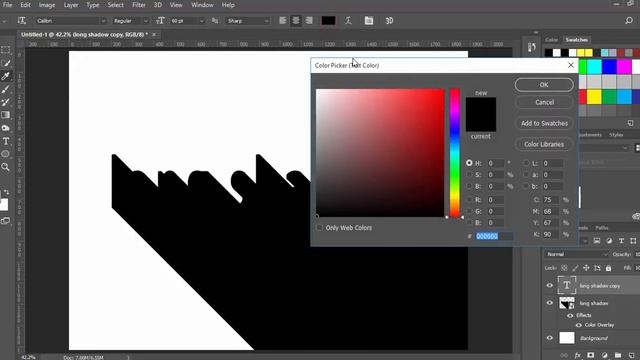Click Right align text icon

point(309,20)
